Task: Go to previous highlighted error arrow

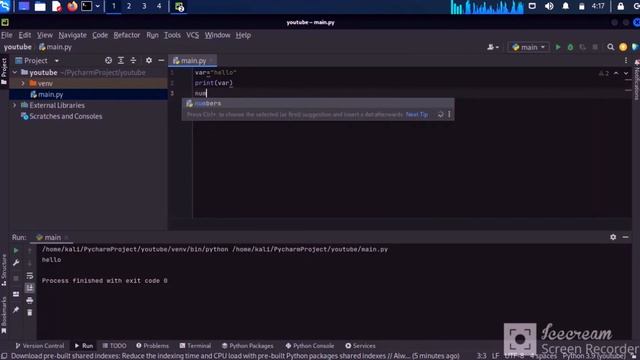Action: 616,73
